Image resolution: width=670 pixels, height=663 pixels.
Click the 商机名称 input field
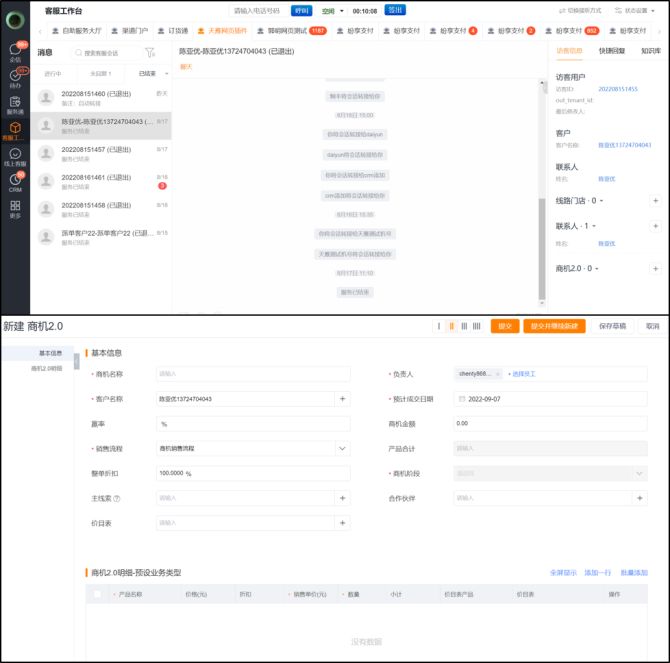(251, 374)
